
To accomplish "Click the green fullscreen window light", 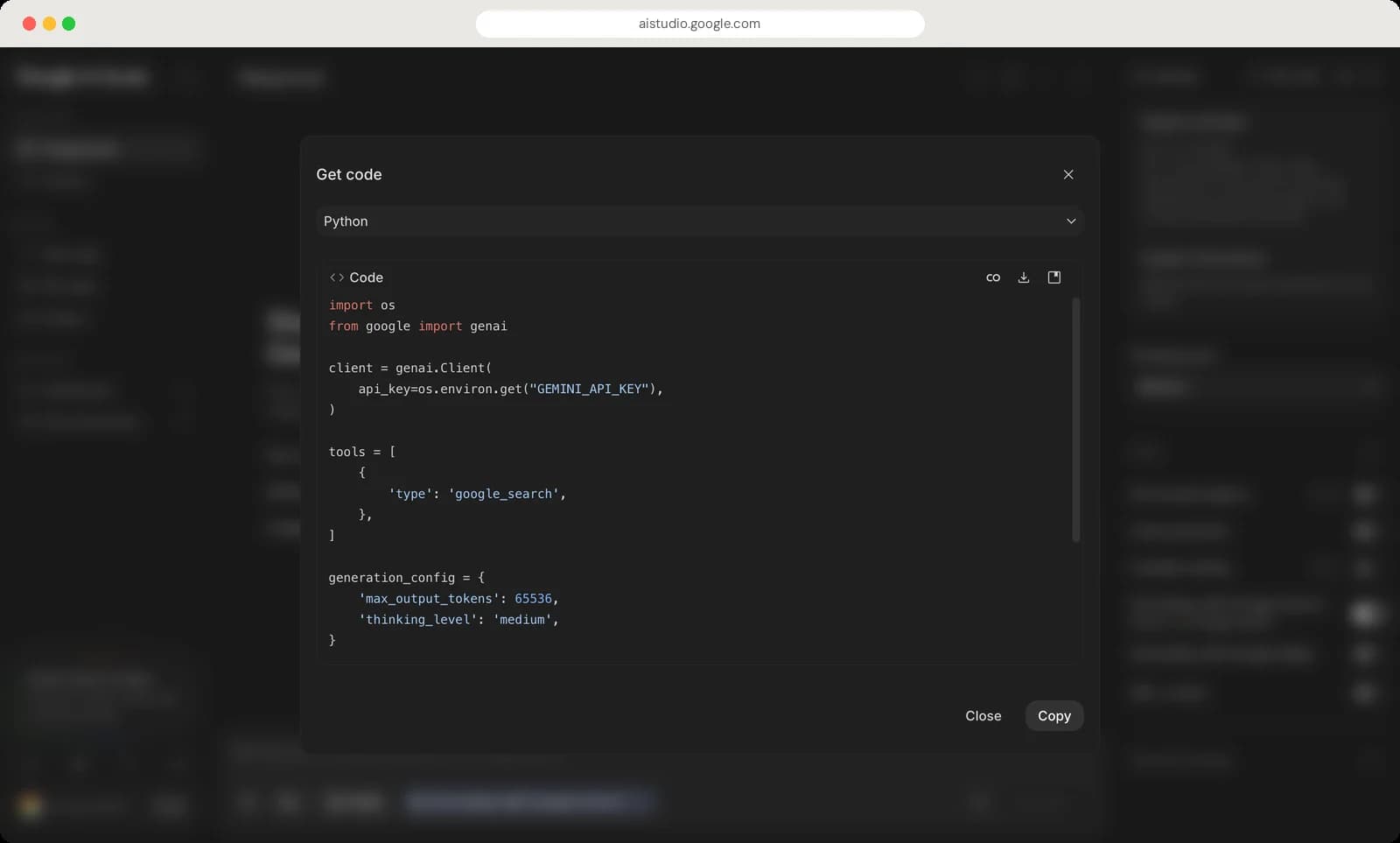I will click(x=69, y=24).
